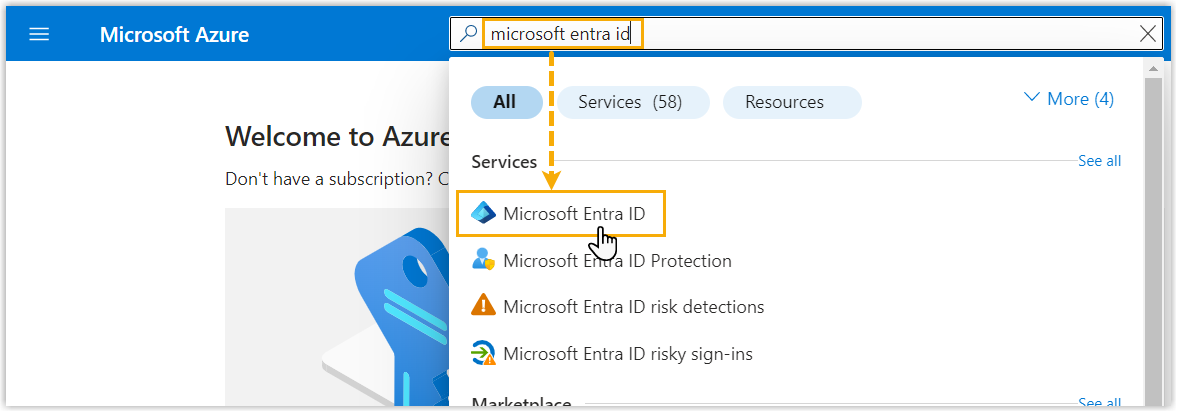Click the risky sign-ins icon
1177x412 pixels.
pyautogui.click(x=484, y=353)
